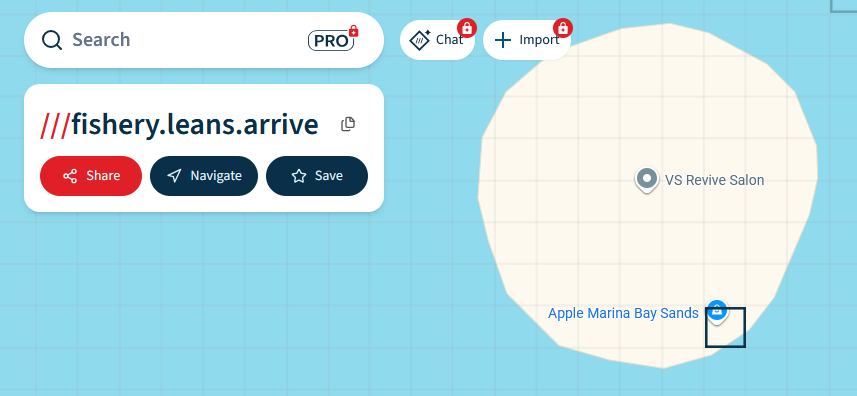Open the Chat button
Screen dimensions: 857x396
437,40
